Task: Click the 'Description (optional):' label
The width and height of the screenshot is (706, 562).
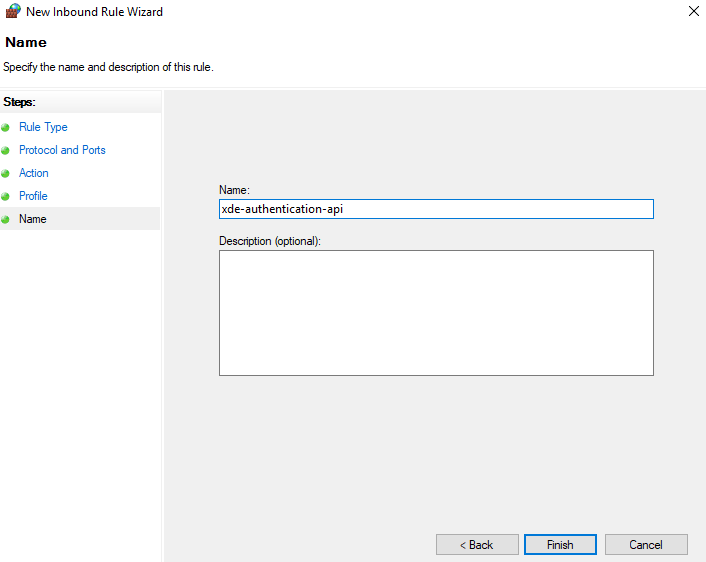Action: [270, 241]
